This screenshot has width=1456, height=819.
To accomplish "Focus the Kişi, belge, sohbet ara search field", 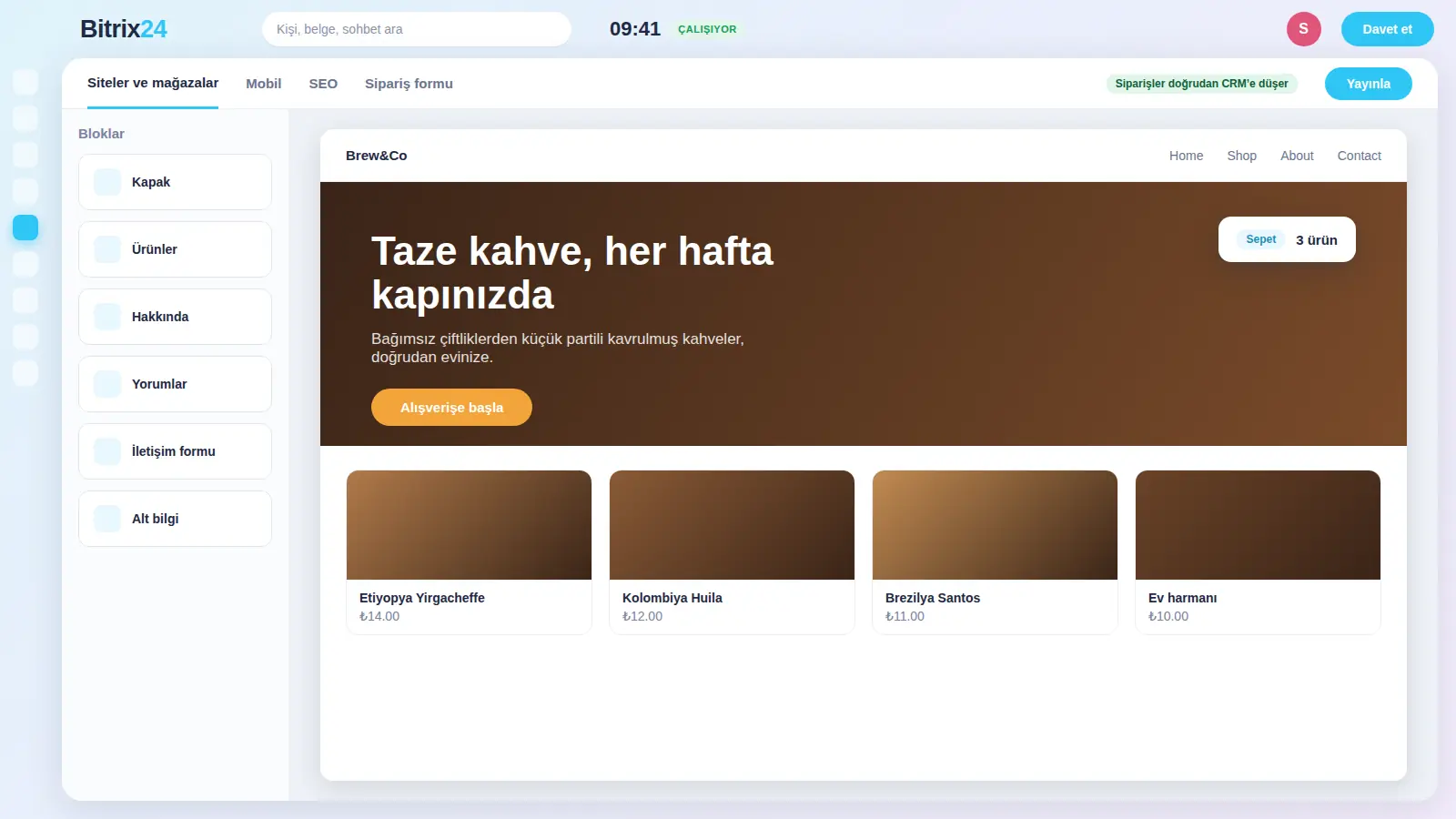I will point(417,29).
